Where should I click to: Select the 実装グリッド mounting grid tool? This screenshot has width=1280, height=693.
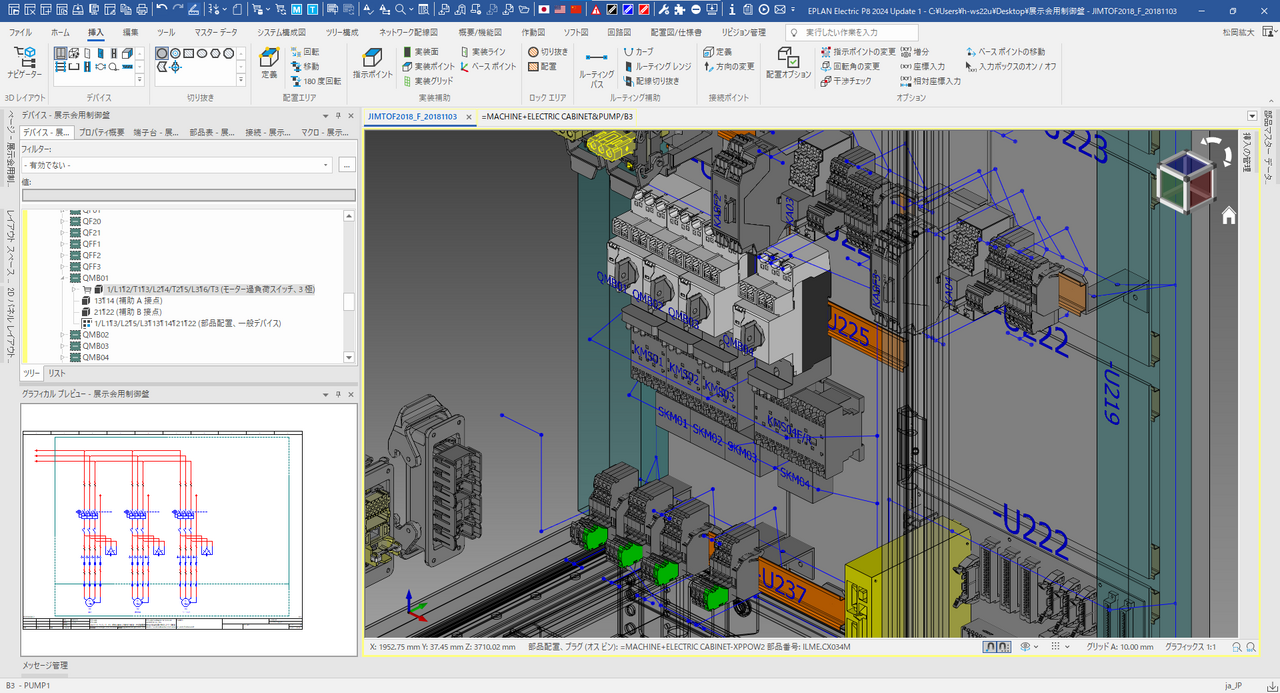428,81
